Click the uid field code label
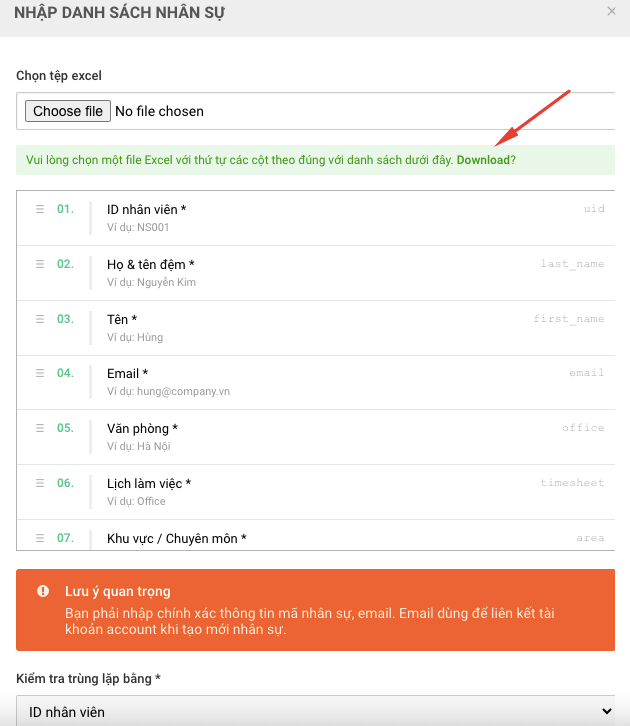This screenshot has height=726, width=630. (594, 209)
